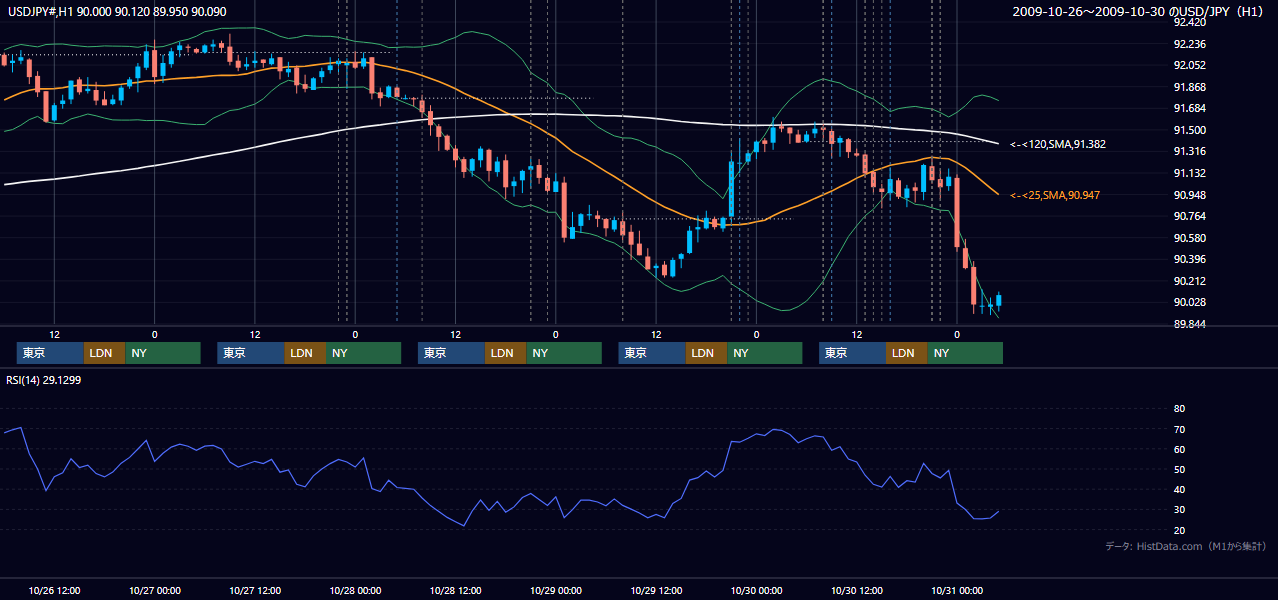Select the 25 SMA 90.947 label
The image size is (1278, 600).
point(1055,195)
